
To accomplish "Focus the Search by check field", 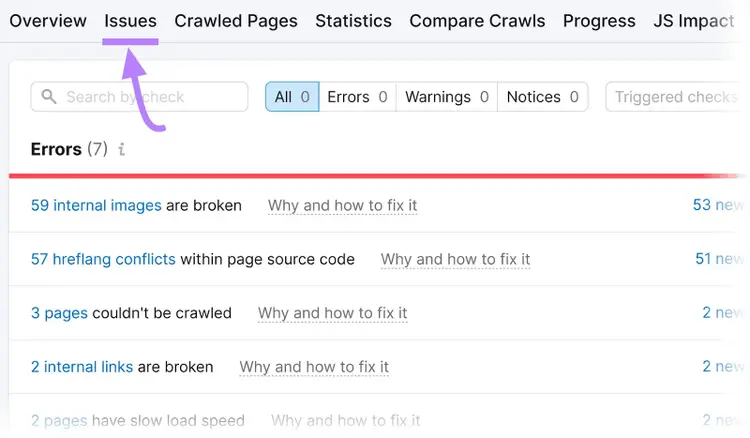I will [139, 97].
